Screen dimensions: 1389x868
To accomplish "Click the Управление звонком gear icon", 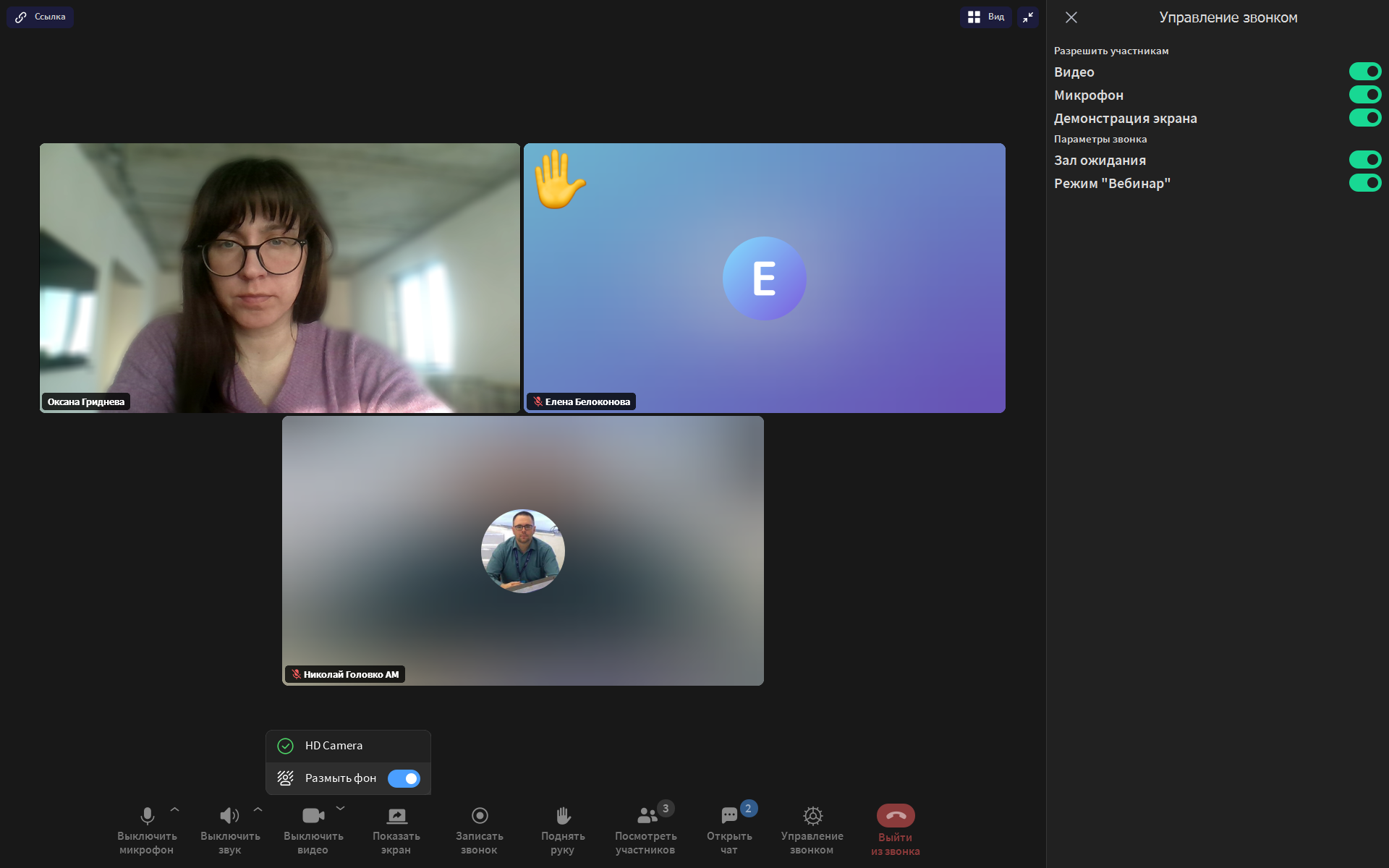I will [812, 816].
